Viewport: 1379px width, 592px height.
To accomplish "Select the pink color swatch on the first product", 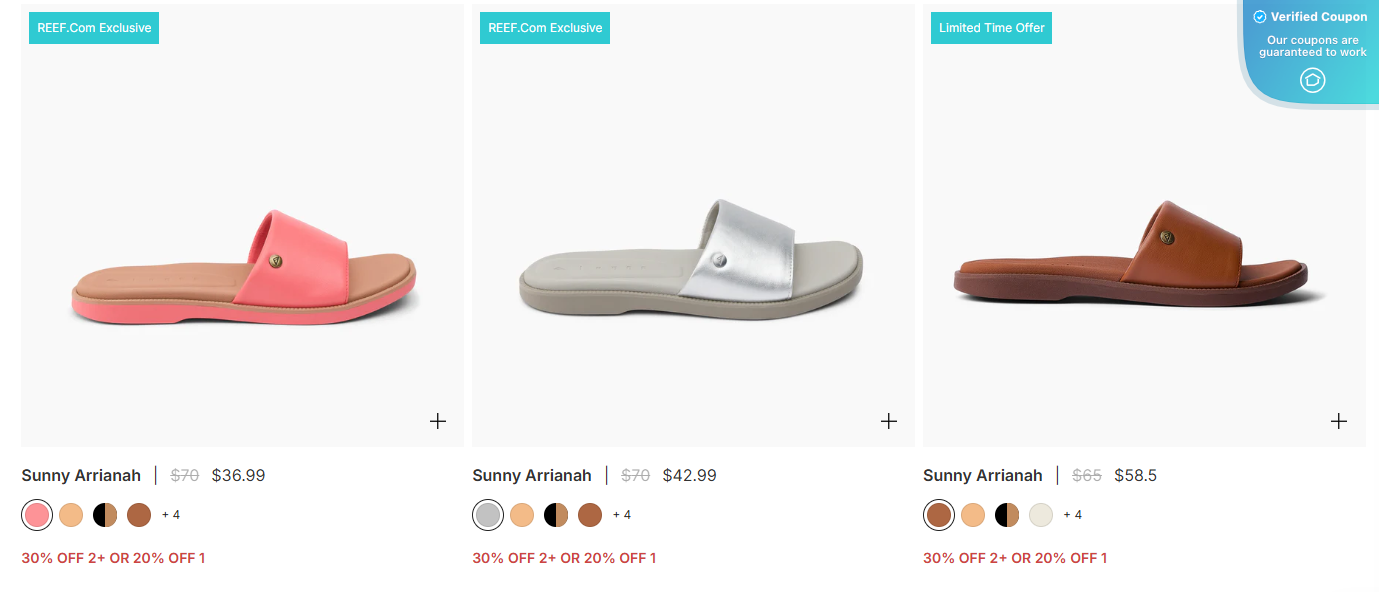I will 37,514.
